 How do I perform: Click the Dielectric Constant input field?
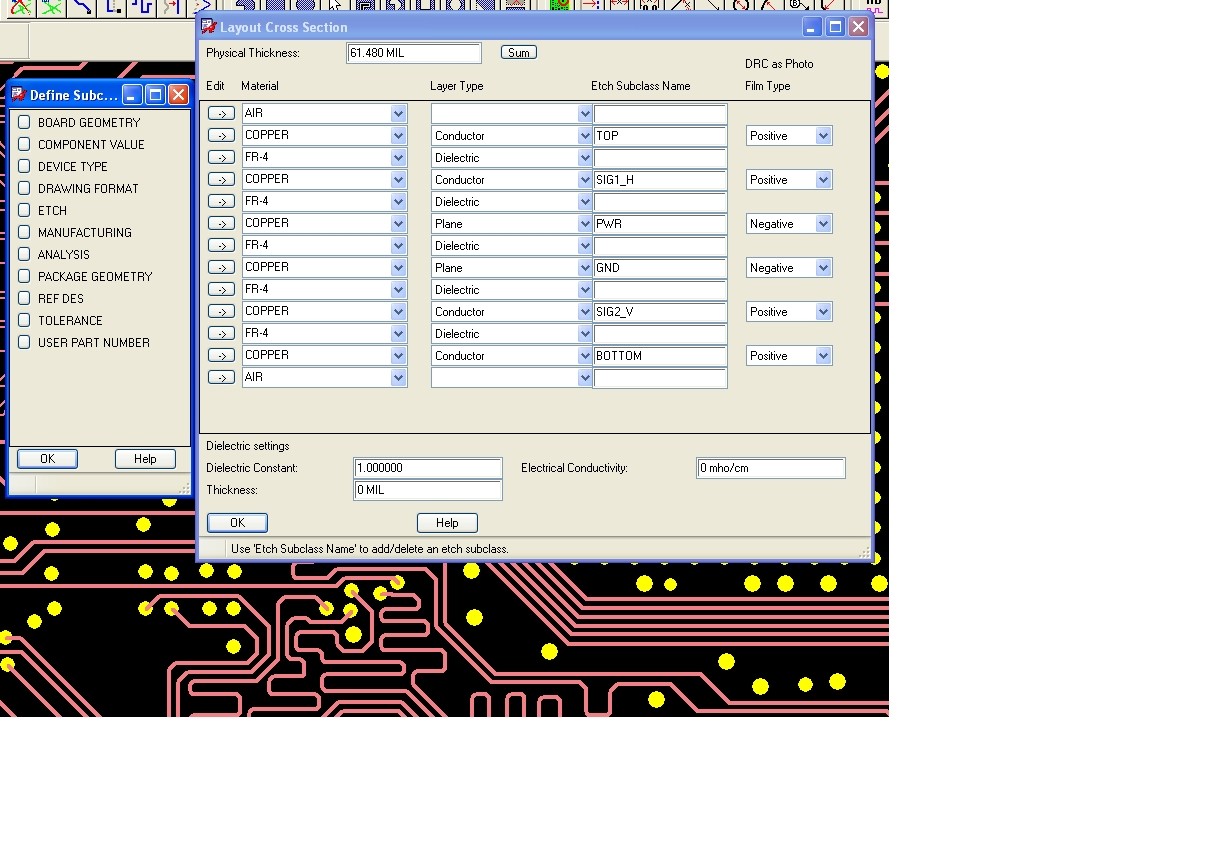(428, 468)
